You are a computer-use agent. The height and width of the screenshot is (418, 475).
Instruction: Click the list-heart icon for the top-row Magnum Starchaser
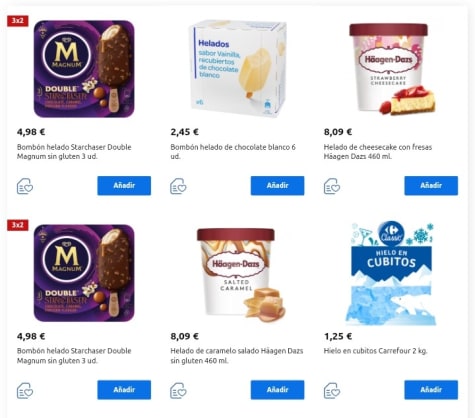pyautogui.click(x=25, y=186)
